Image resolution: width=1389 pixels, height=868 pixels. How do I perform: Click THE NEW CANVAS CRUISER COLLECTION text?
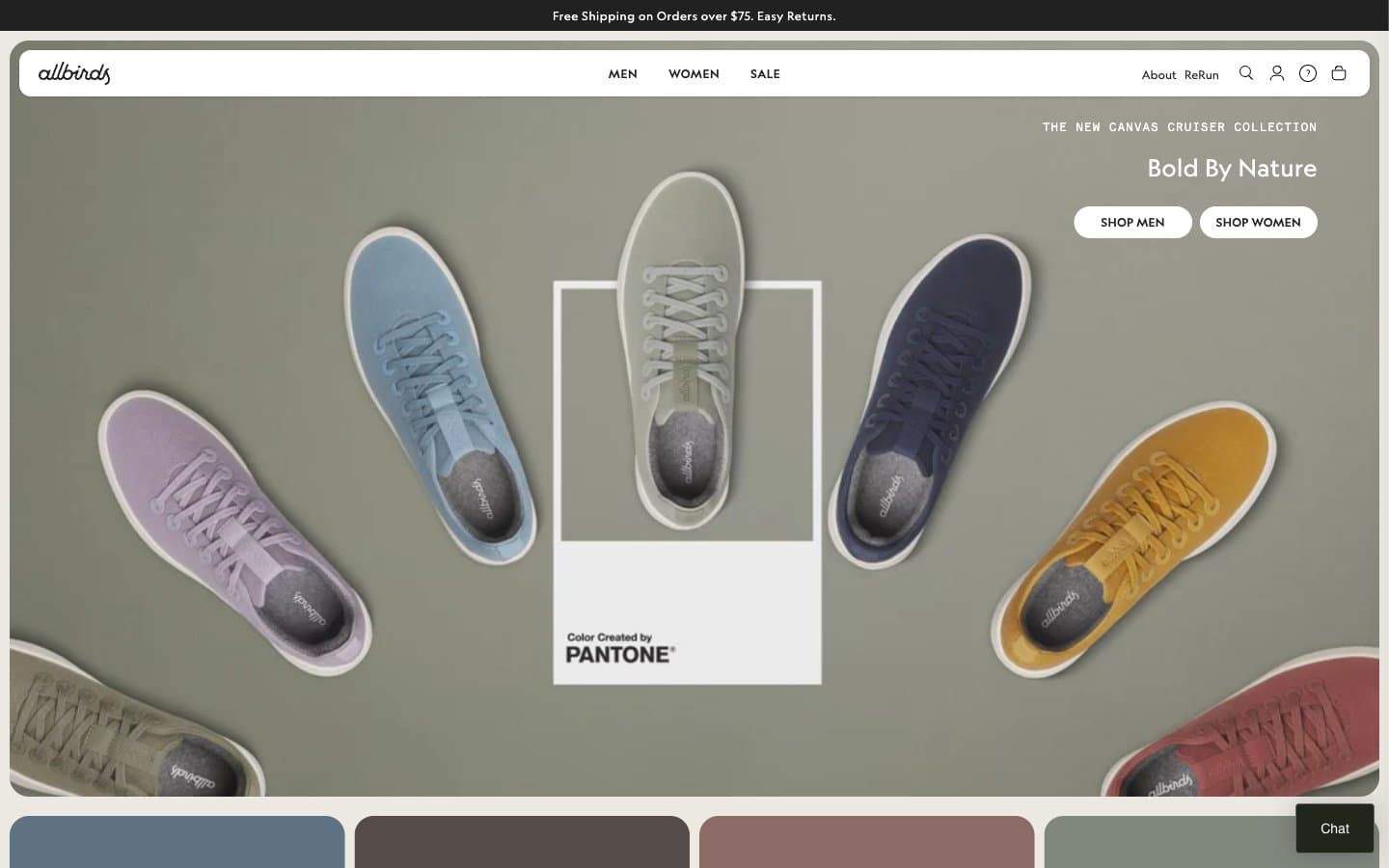point(1180,127)
